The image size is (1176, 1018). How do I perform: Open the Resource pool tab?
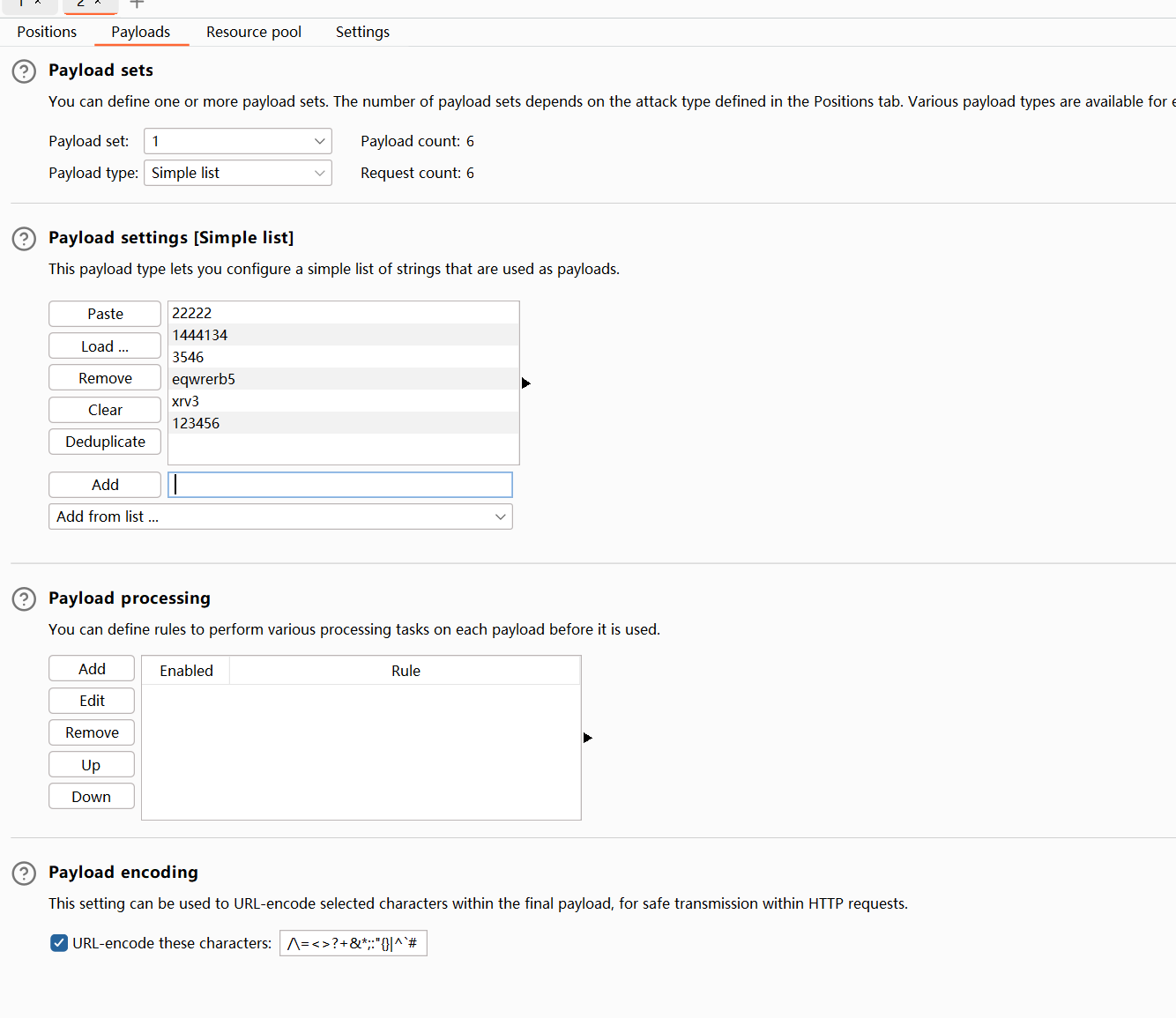(254, 32)
